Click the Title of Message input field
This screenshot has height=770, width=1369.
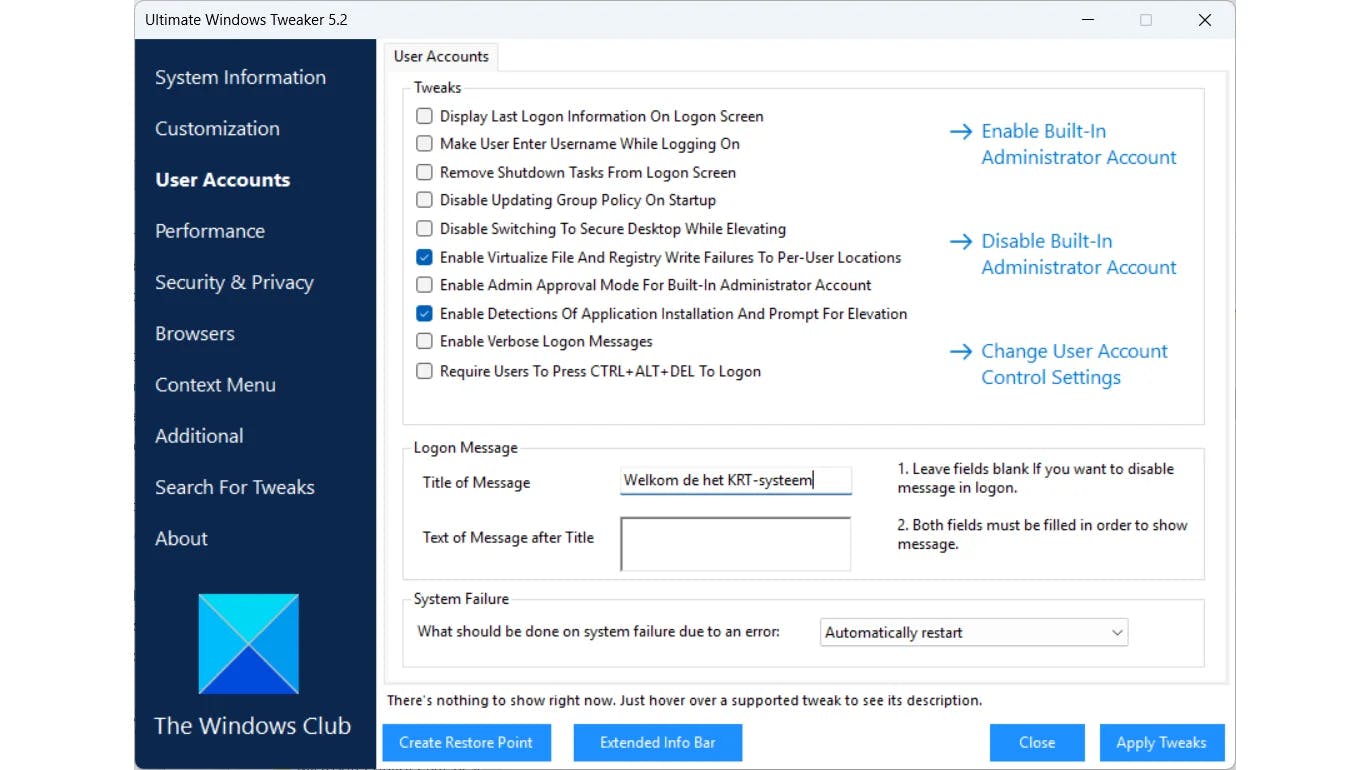click(736, 481)
